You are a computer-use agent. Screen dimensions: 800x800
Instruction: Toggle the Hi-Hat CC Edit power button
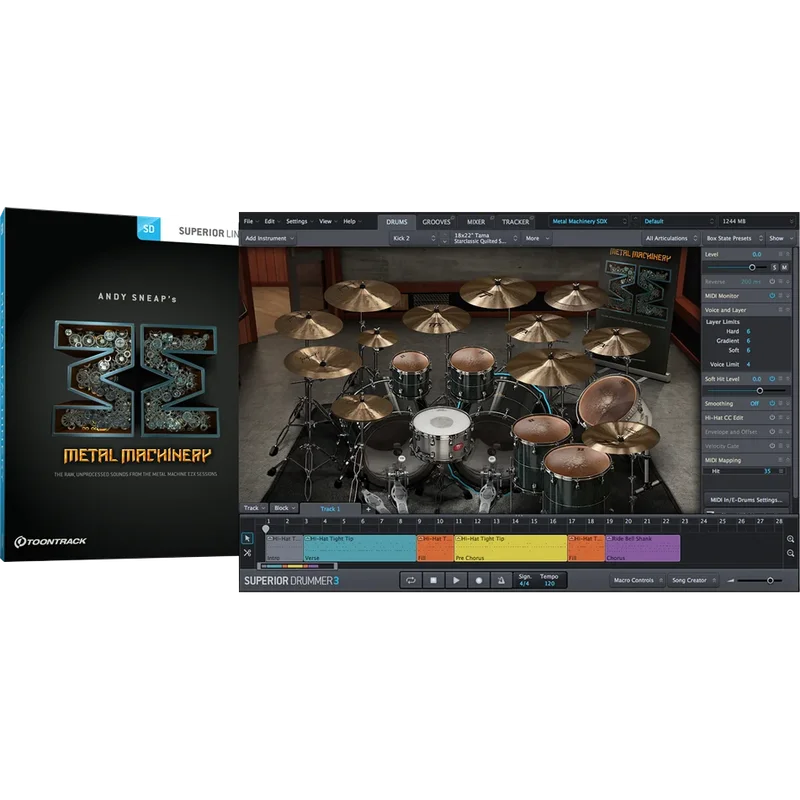(x=772, y=418)
